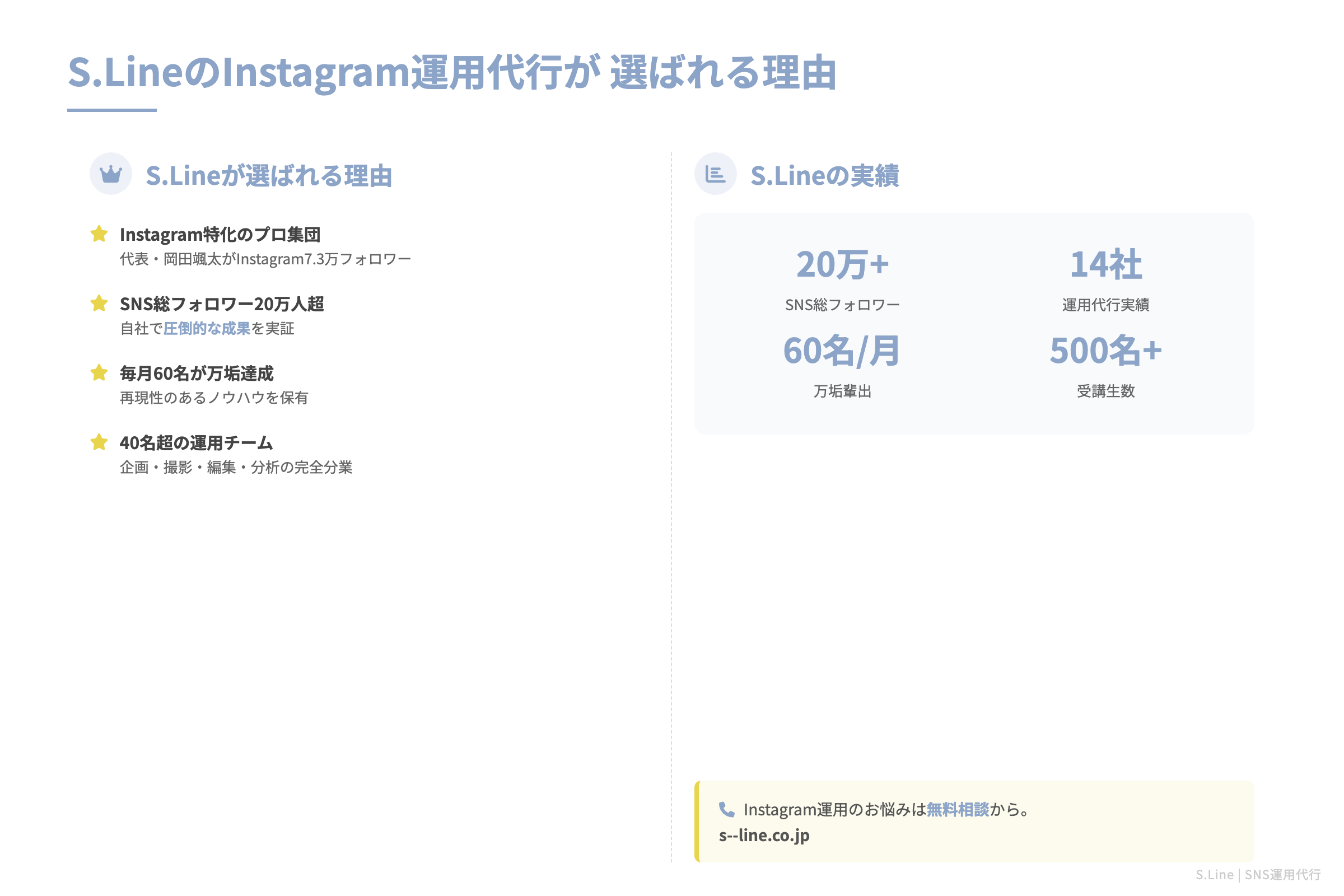Click the bar chart icon beside S.Lineの実績

pyautogui.click(x=717, y=174)
